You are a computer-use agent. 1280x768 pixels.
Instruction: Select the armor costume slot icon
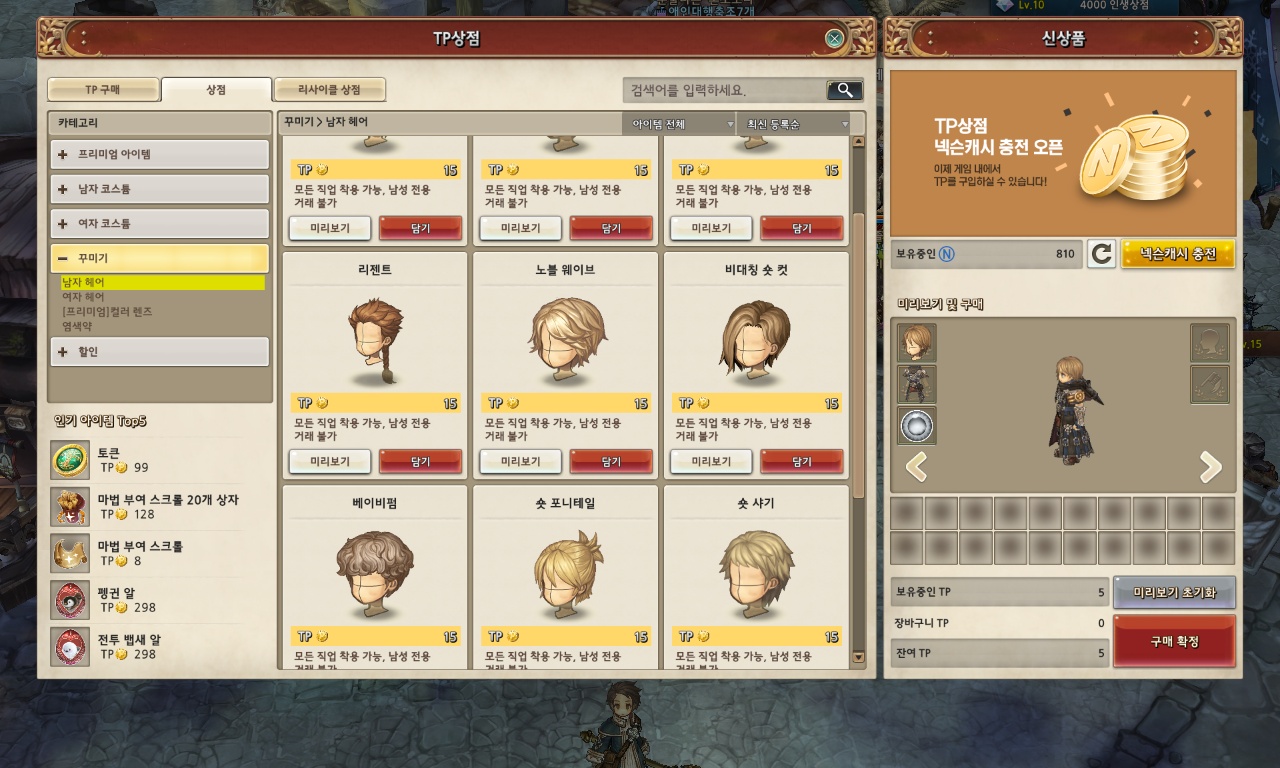click(917, 384)
